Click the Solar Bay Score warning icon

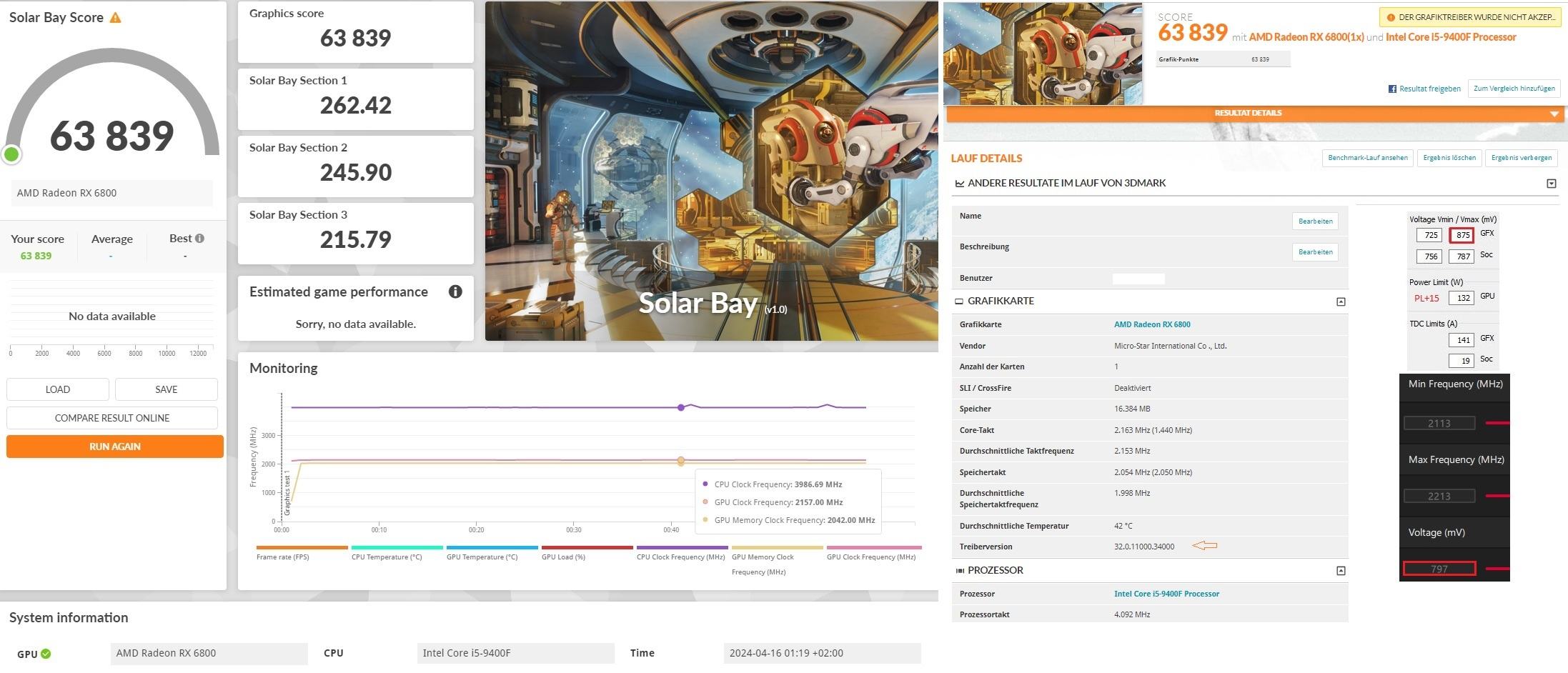click(x=115, y=18)
